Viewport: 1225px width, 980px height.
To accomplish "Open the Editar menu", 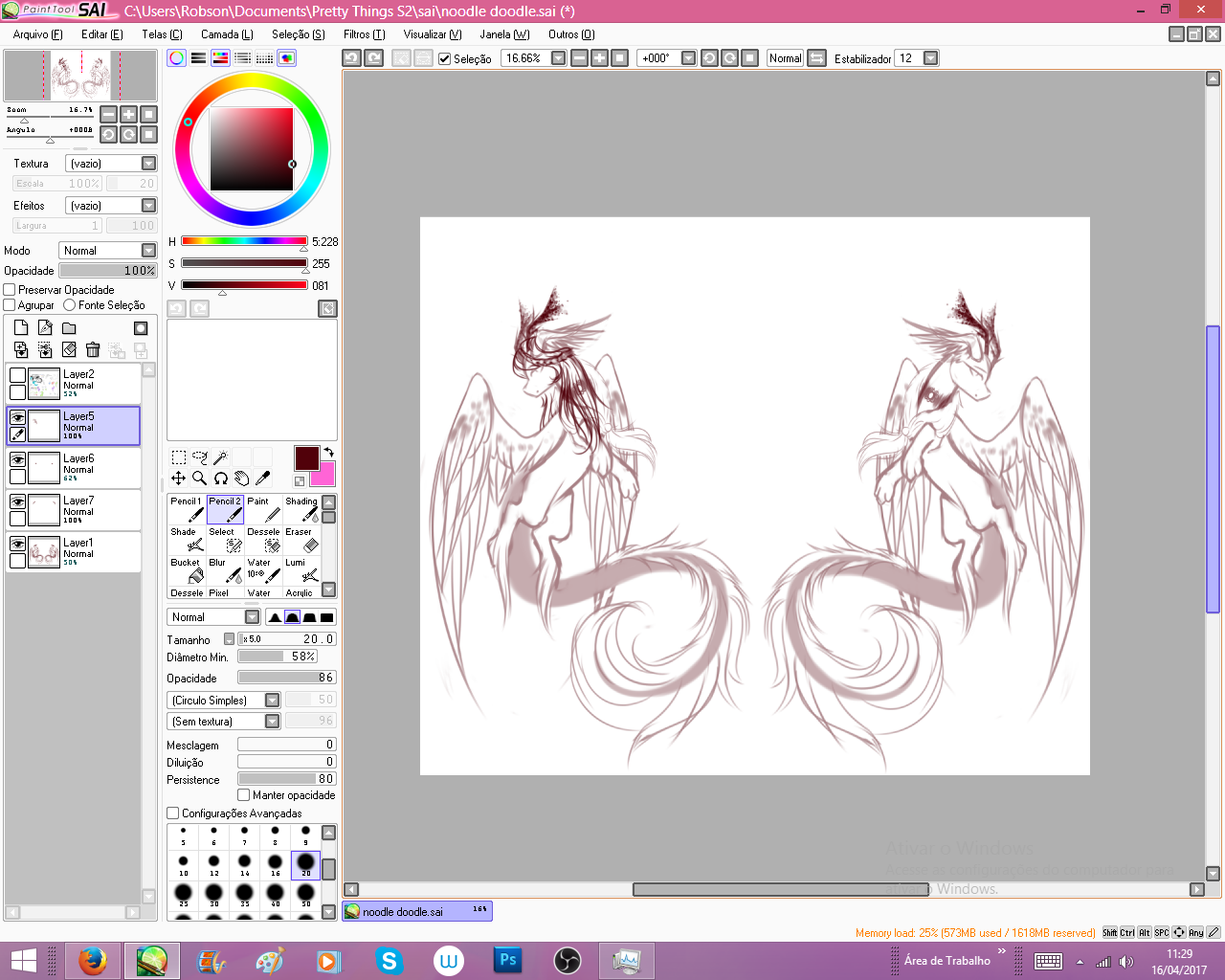I will coord(102,34).
